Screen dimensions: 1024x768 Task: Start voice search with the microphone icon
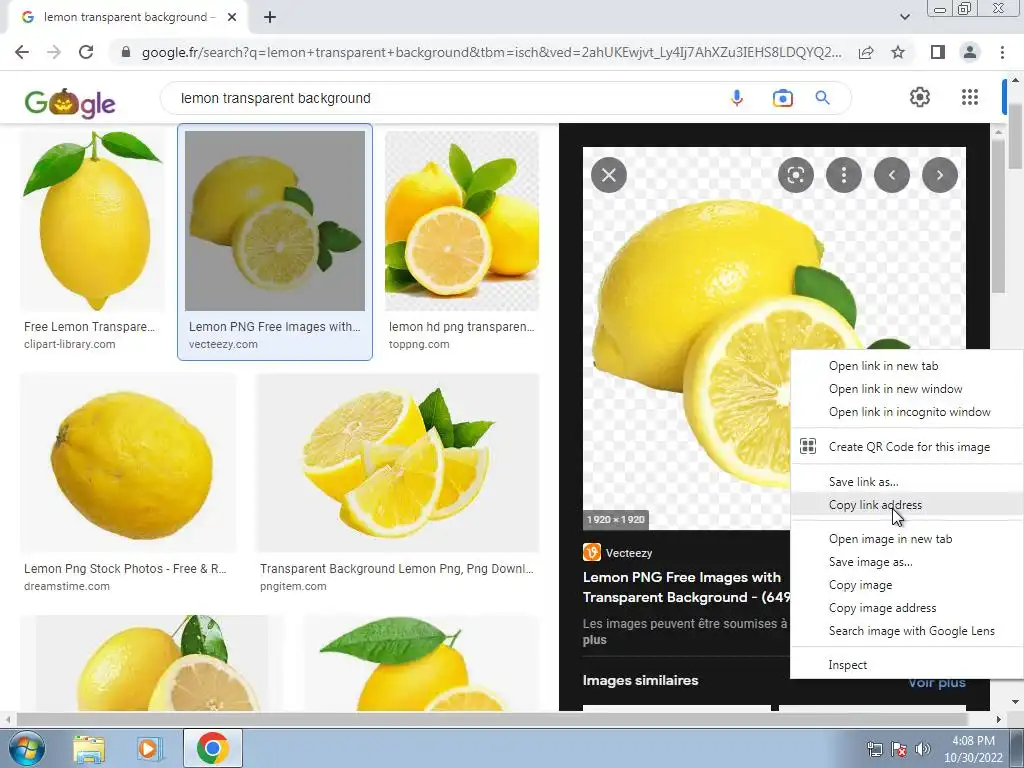pos(737,98)
